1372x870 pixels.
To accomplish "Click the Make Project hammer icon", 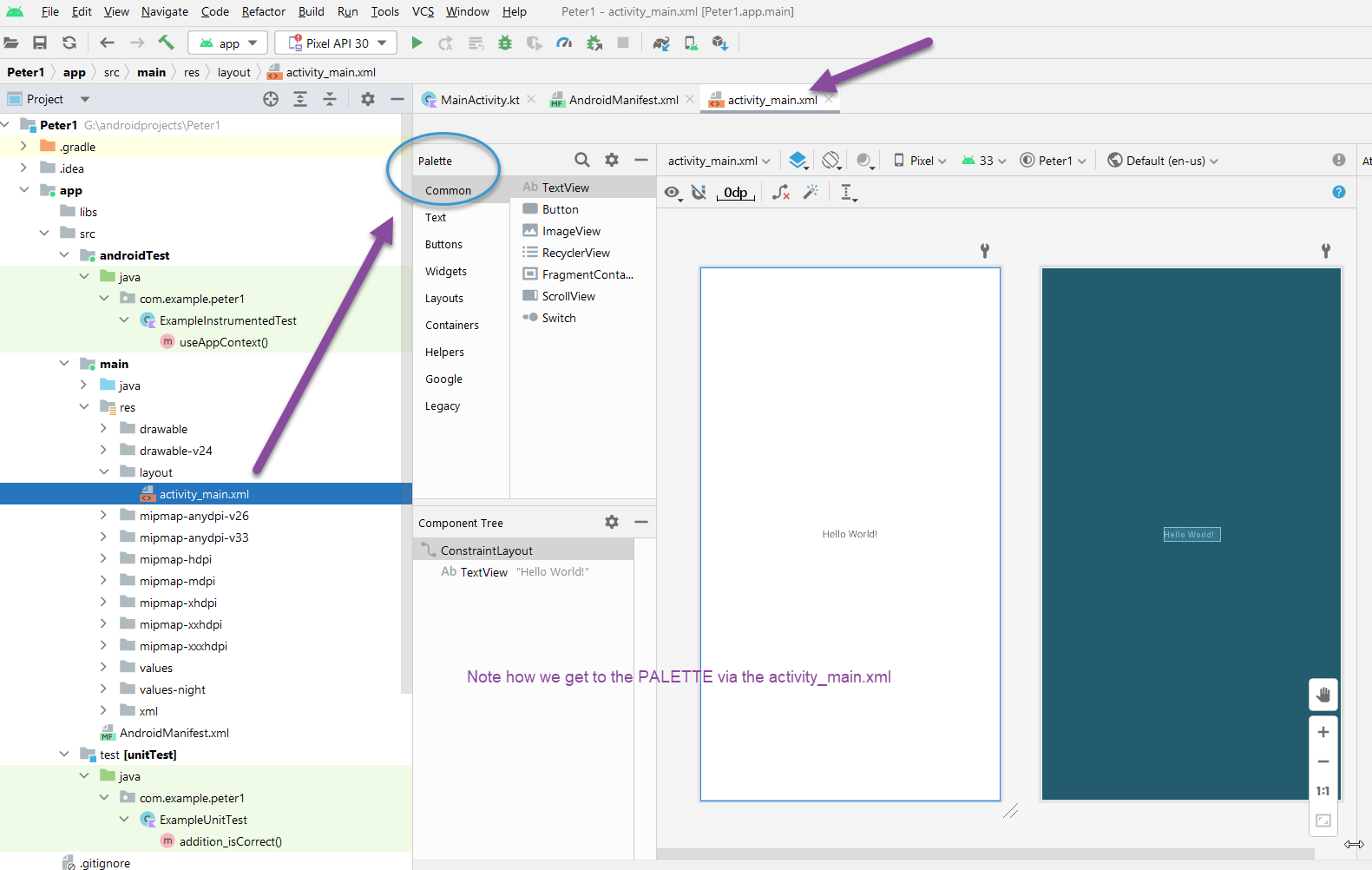I will pyautogui.click(x=166, y=43).
